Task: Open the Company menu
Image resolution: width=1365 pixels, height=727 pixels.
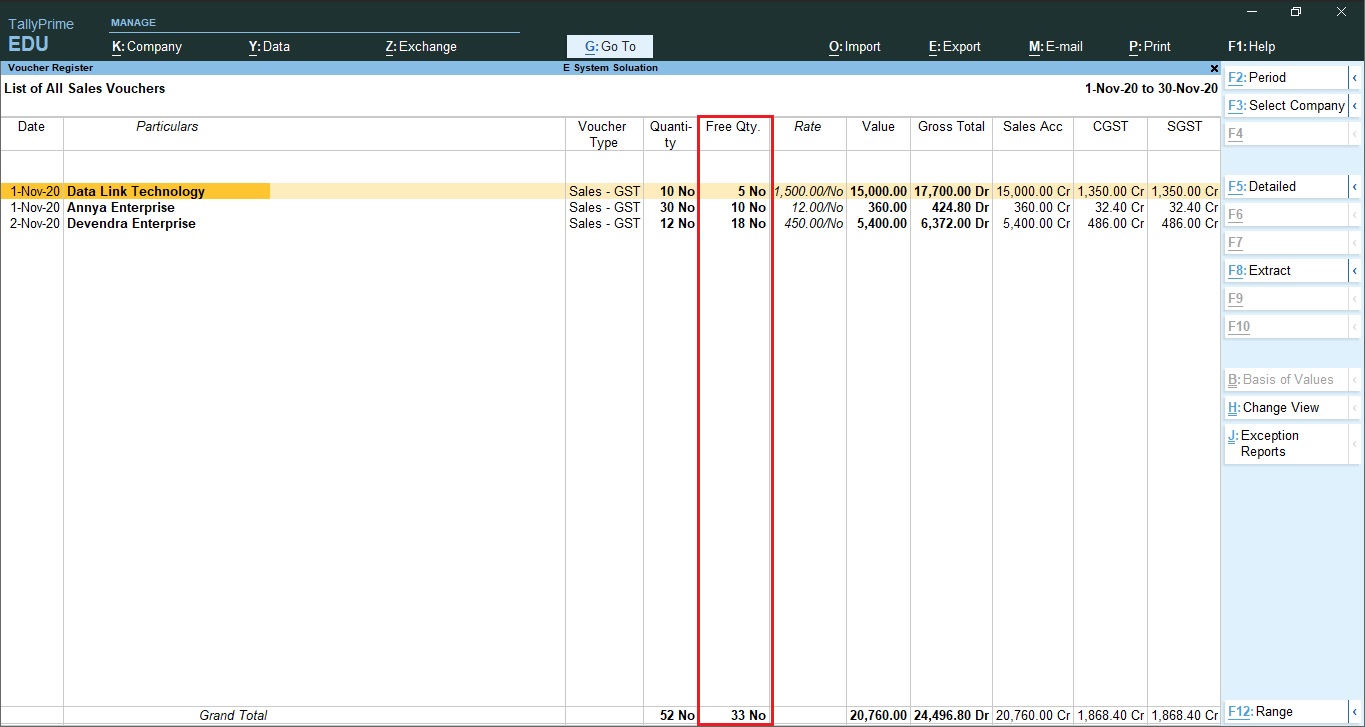Action: (x=146, y=46)
